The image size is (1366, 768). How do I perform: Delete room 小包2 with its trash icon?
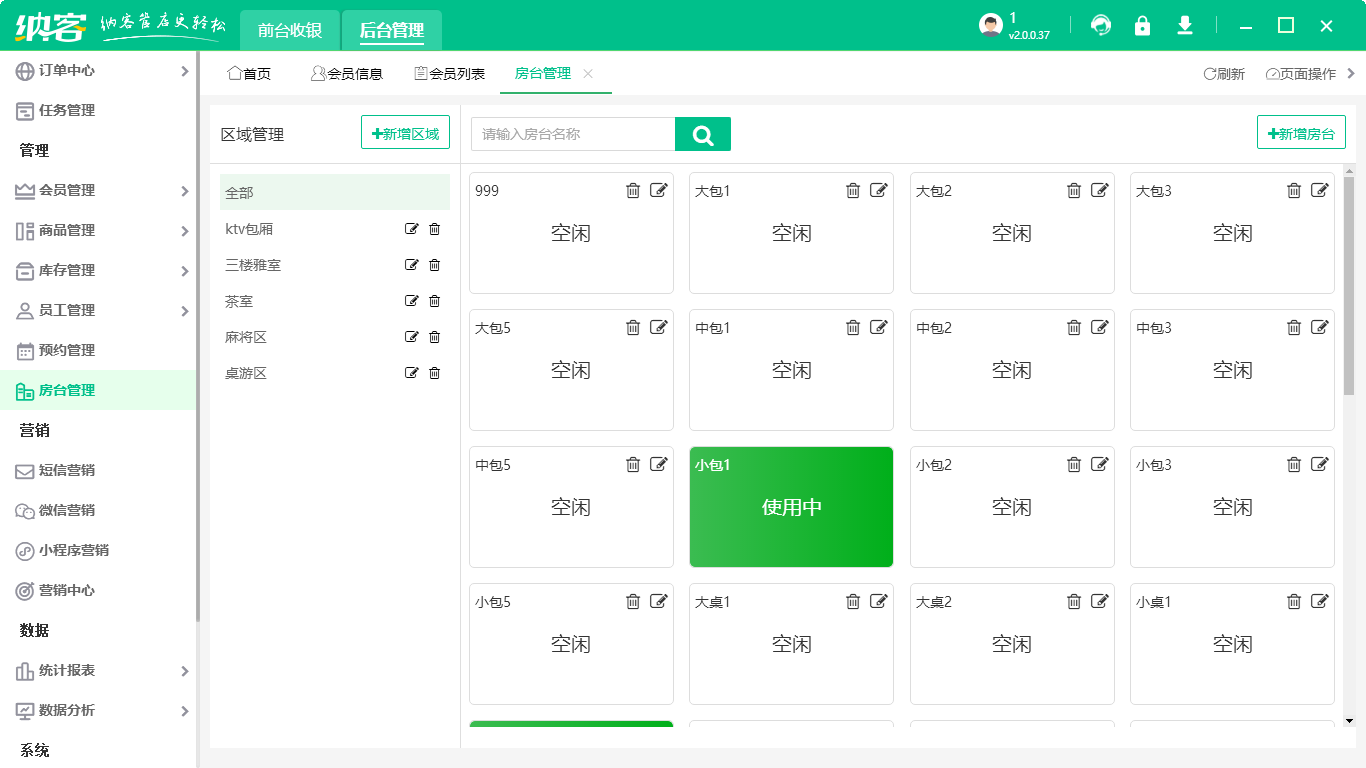pyautogui.click(x=1074, y=464)
